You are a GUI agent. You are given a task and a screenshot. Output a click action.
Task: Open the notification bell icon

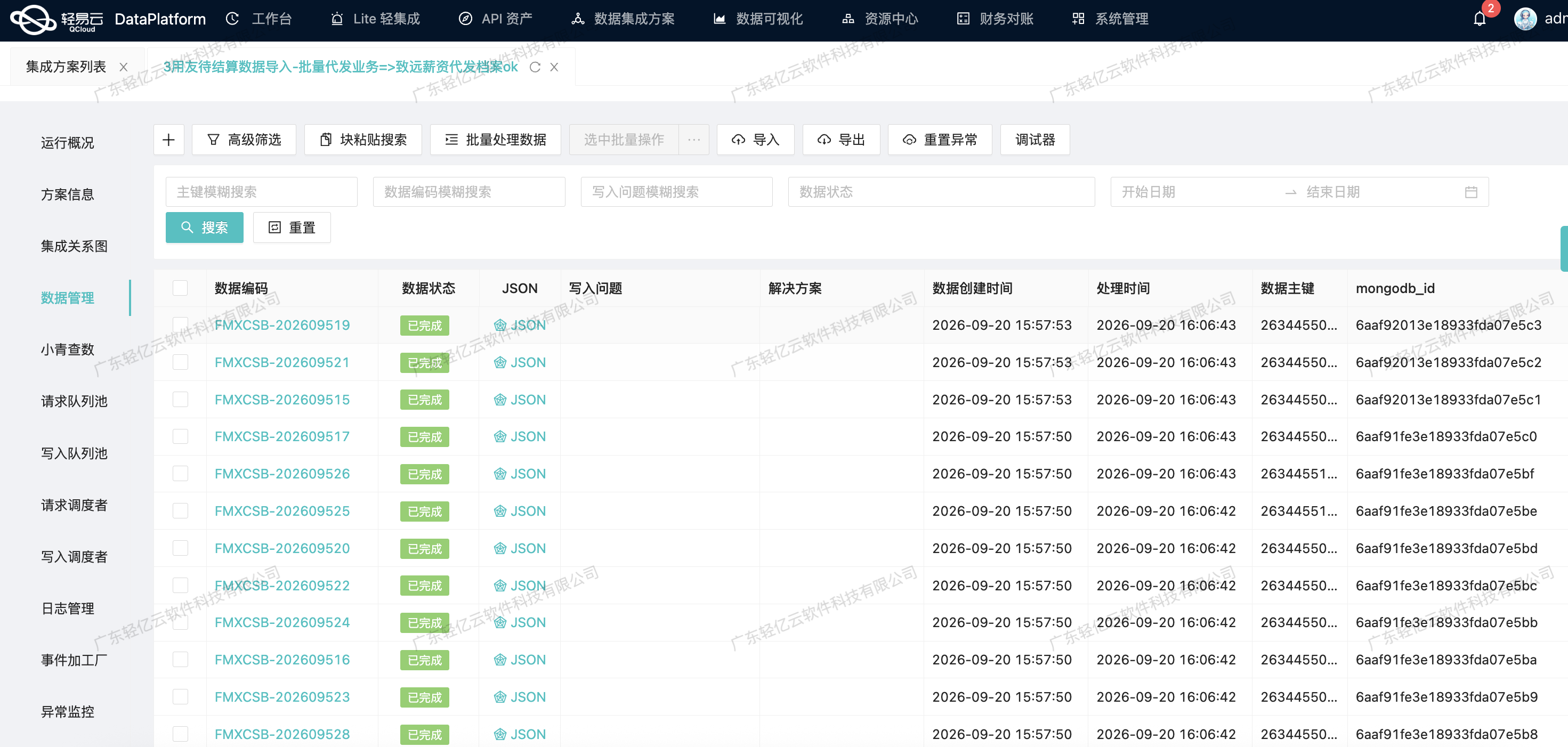click(x=1479, y=20)
